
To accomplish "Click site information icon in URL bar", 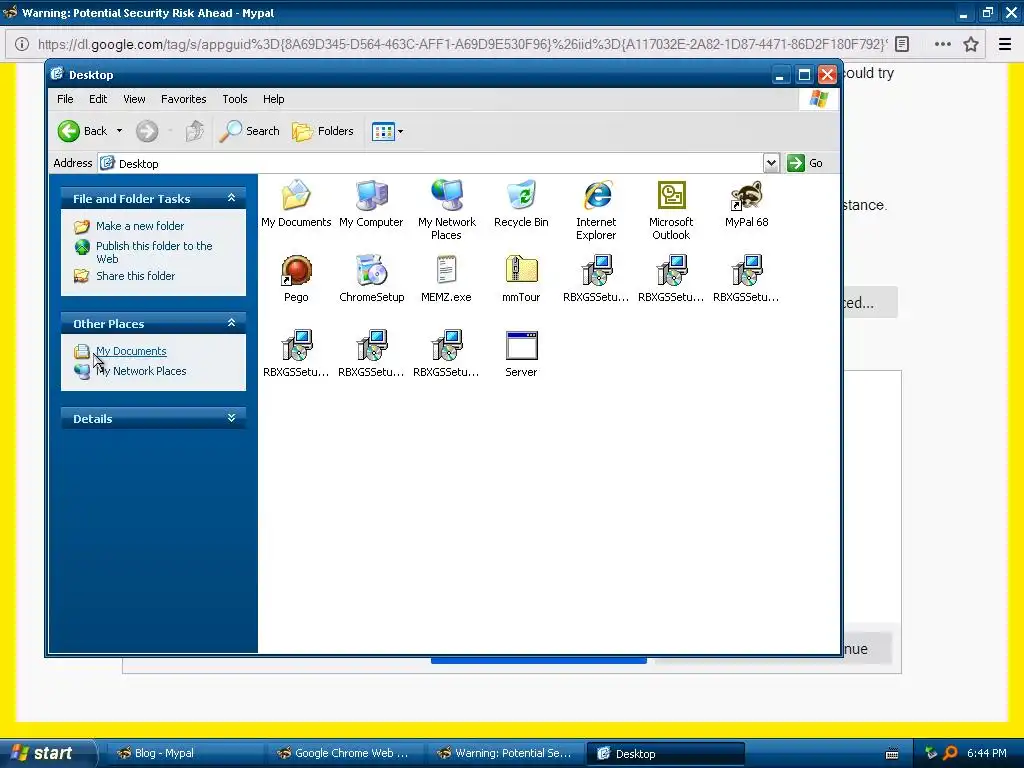I will coord(22,44).
